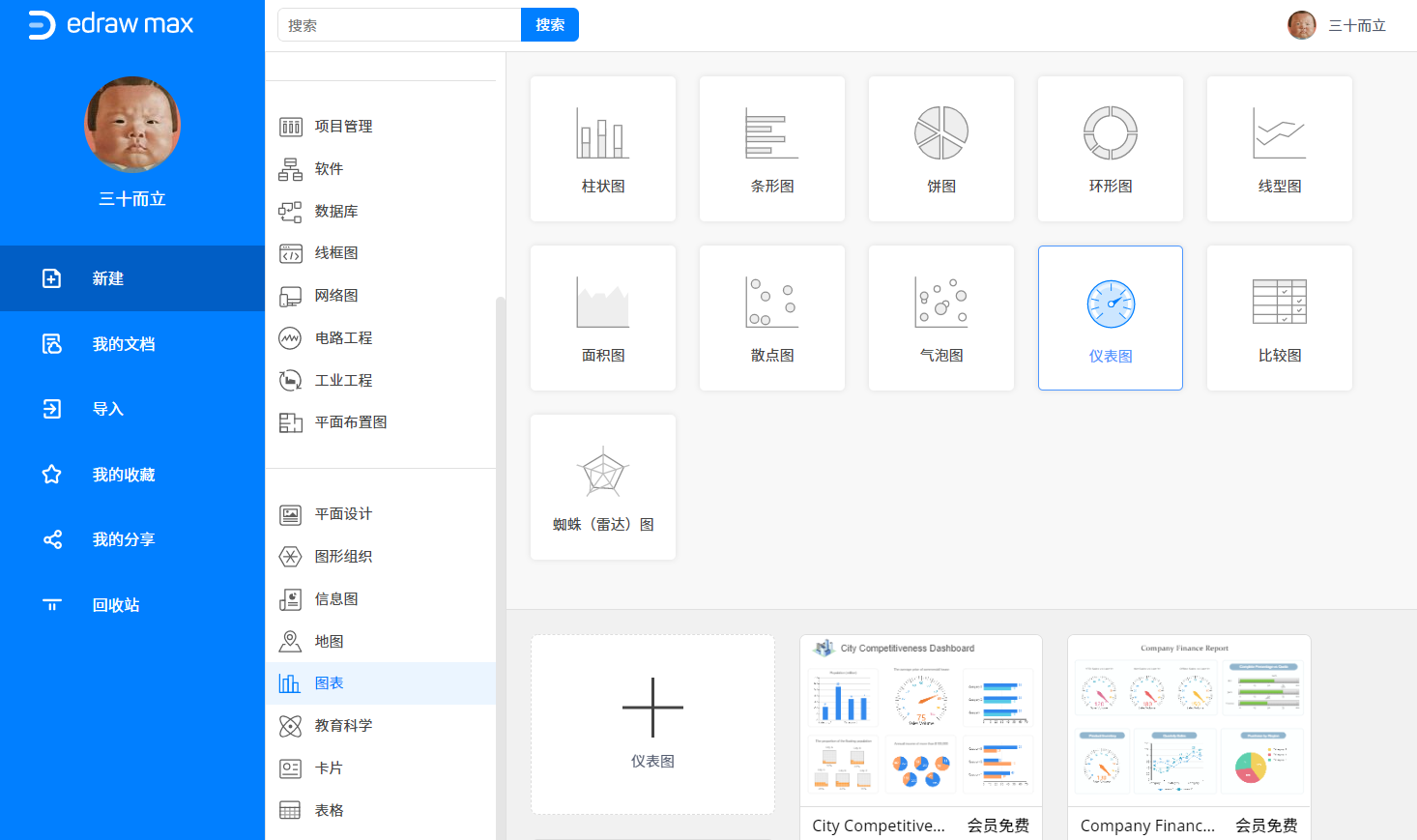Select the pie chart (饼图) icon
The image size is (1417, 840).
[x=940, y=133]
